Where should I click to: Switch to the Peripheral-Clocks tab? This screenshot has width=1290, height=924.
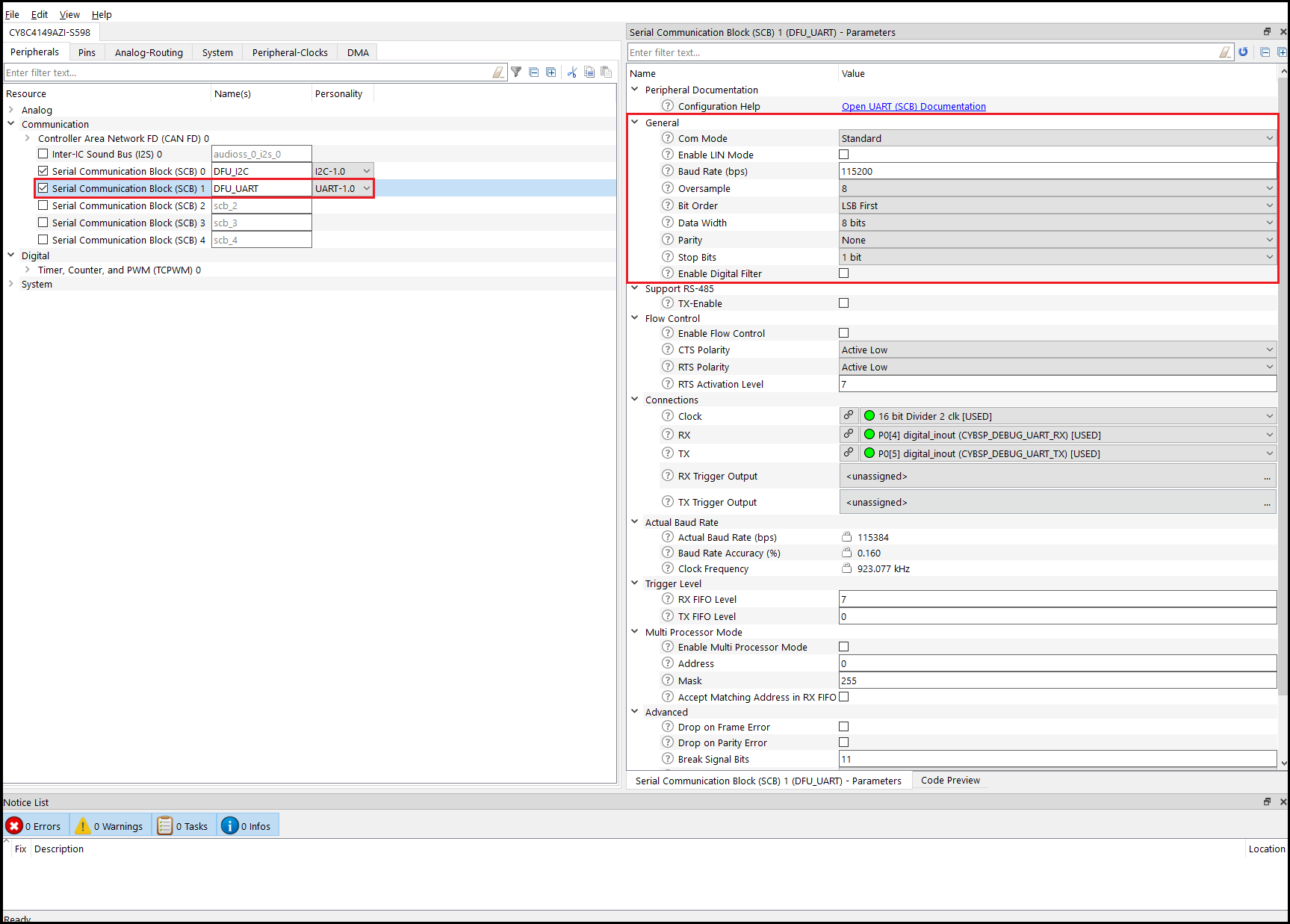pyautogui.click(x=290, y=52)
